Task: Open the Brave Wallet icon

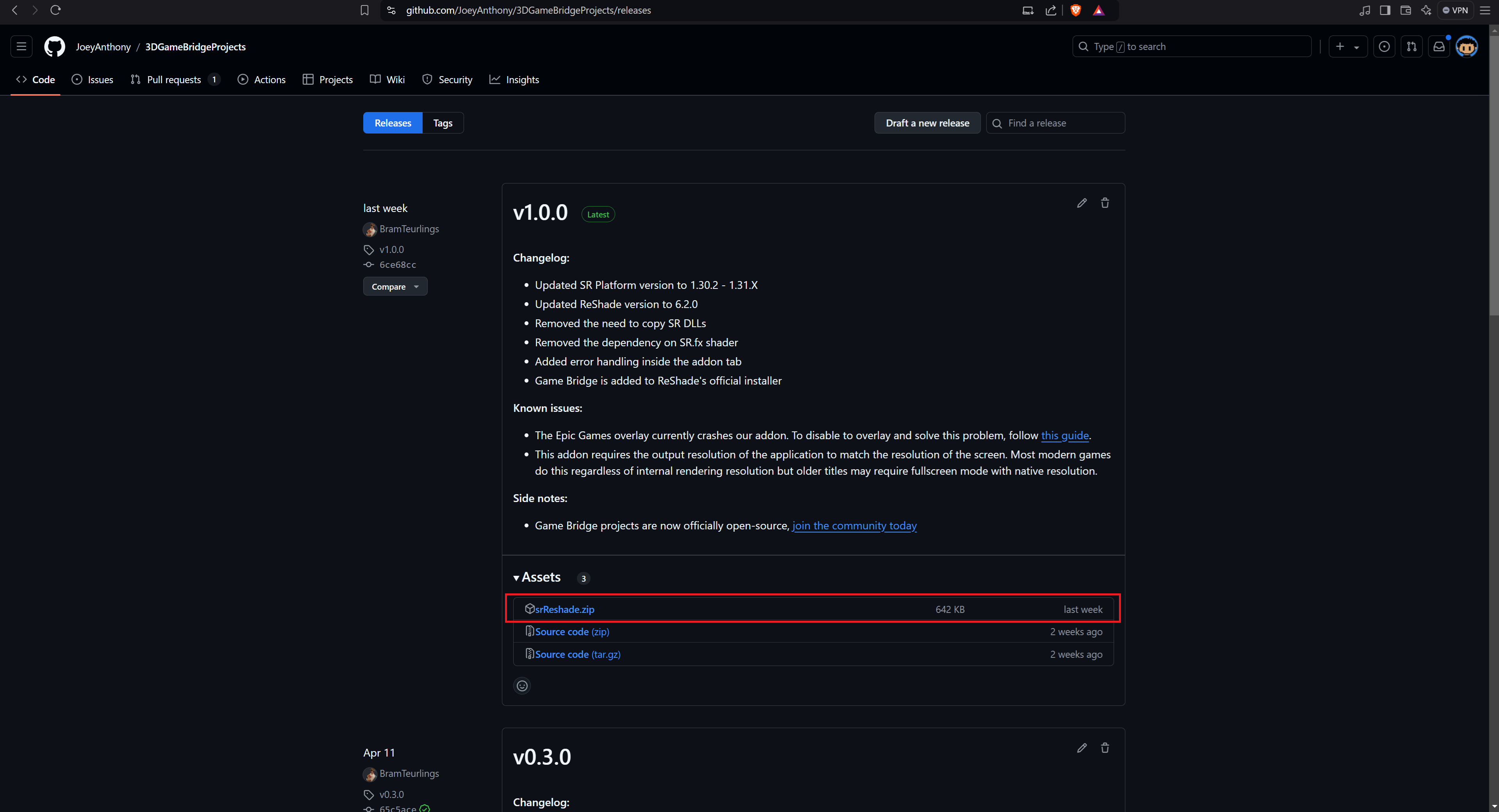Action: [x=1405, y=10]
